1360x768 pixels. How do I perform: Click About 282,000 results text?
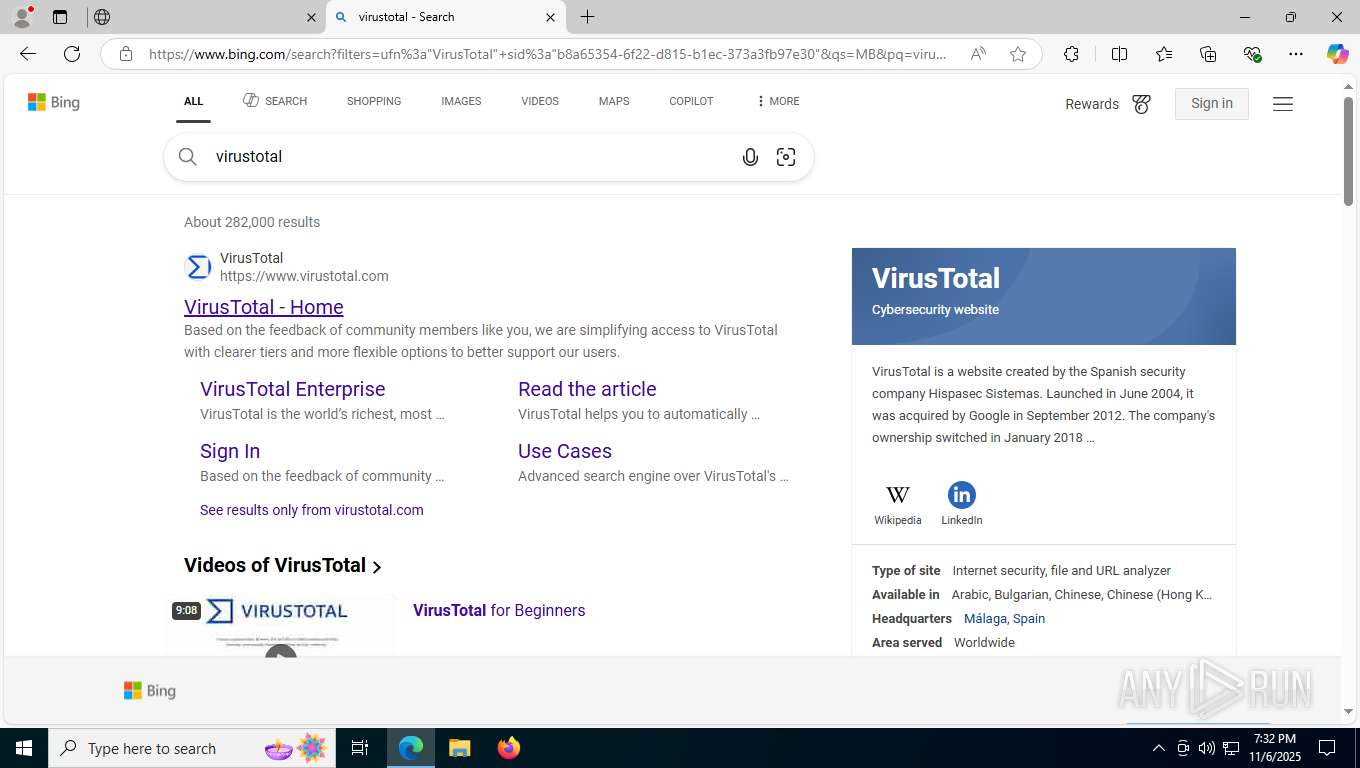[252, 222]
